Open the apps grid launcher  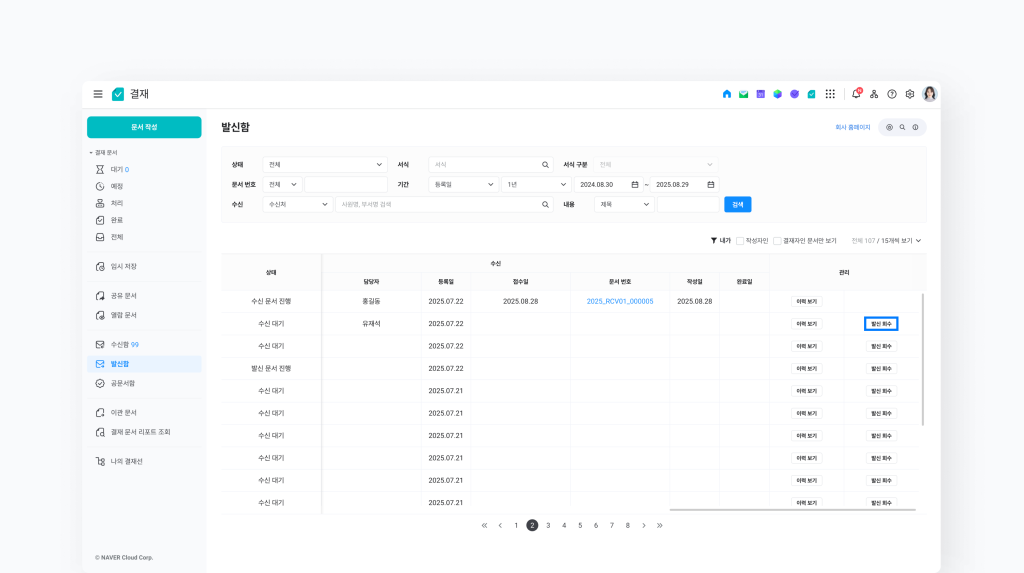click(x=830, y=94)
